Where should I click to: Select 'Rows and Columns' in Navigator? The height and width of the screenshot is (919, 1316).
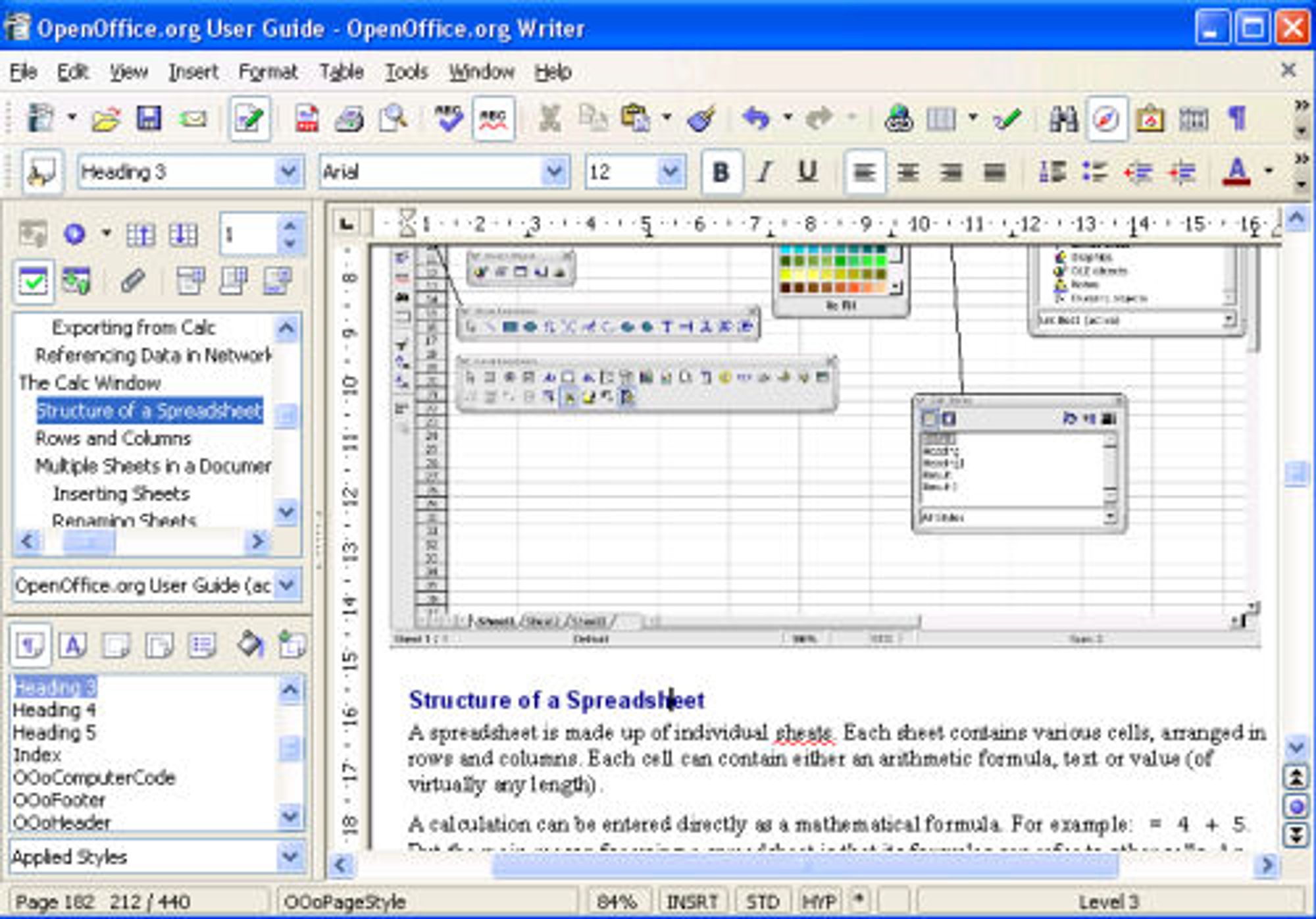[x=113, y=438]
